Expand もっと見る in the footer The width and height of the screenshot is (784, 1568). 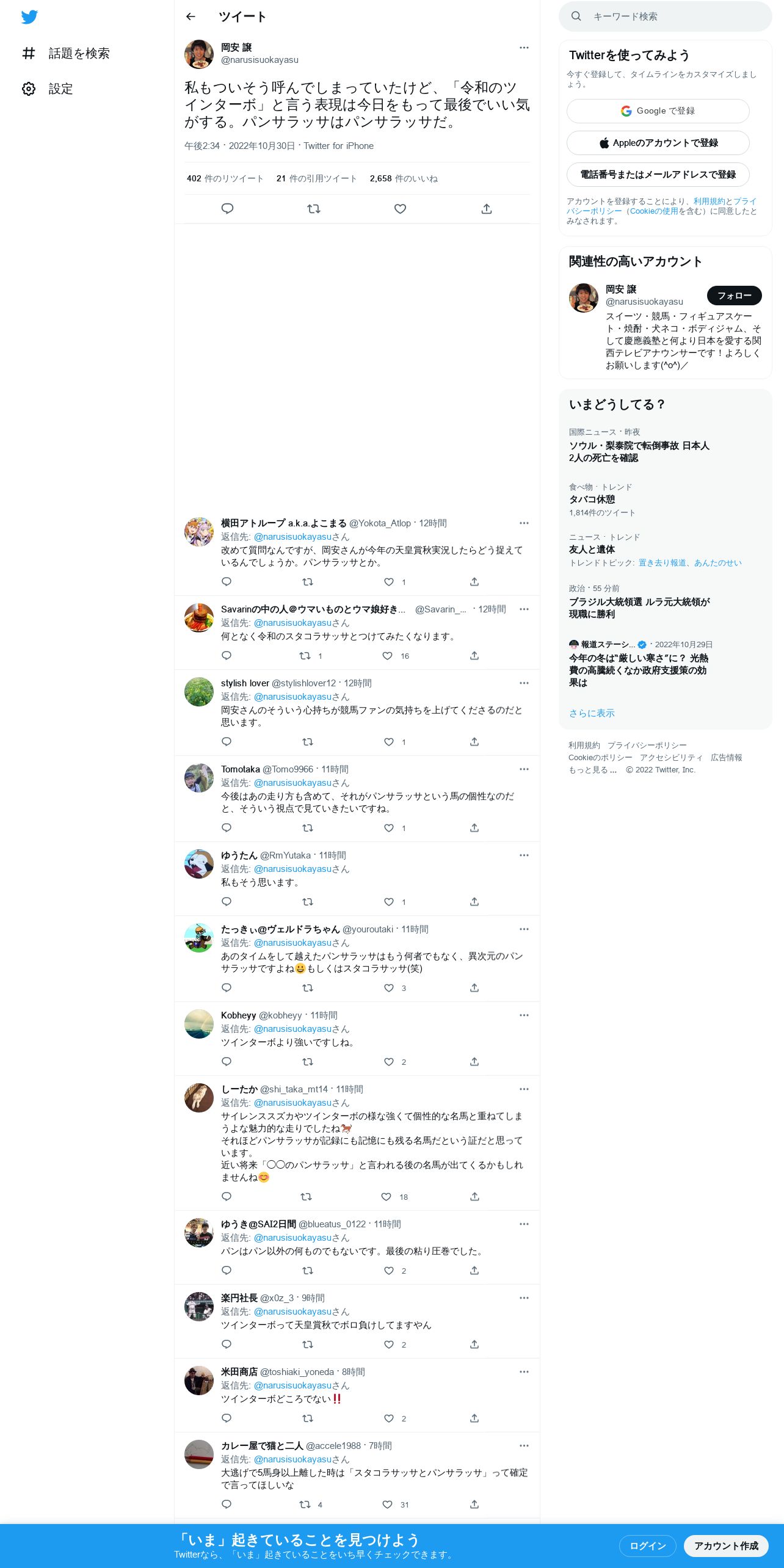pos(592,770)
